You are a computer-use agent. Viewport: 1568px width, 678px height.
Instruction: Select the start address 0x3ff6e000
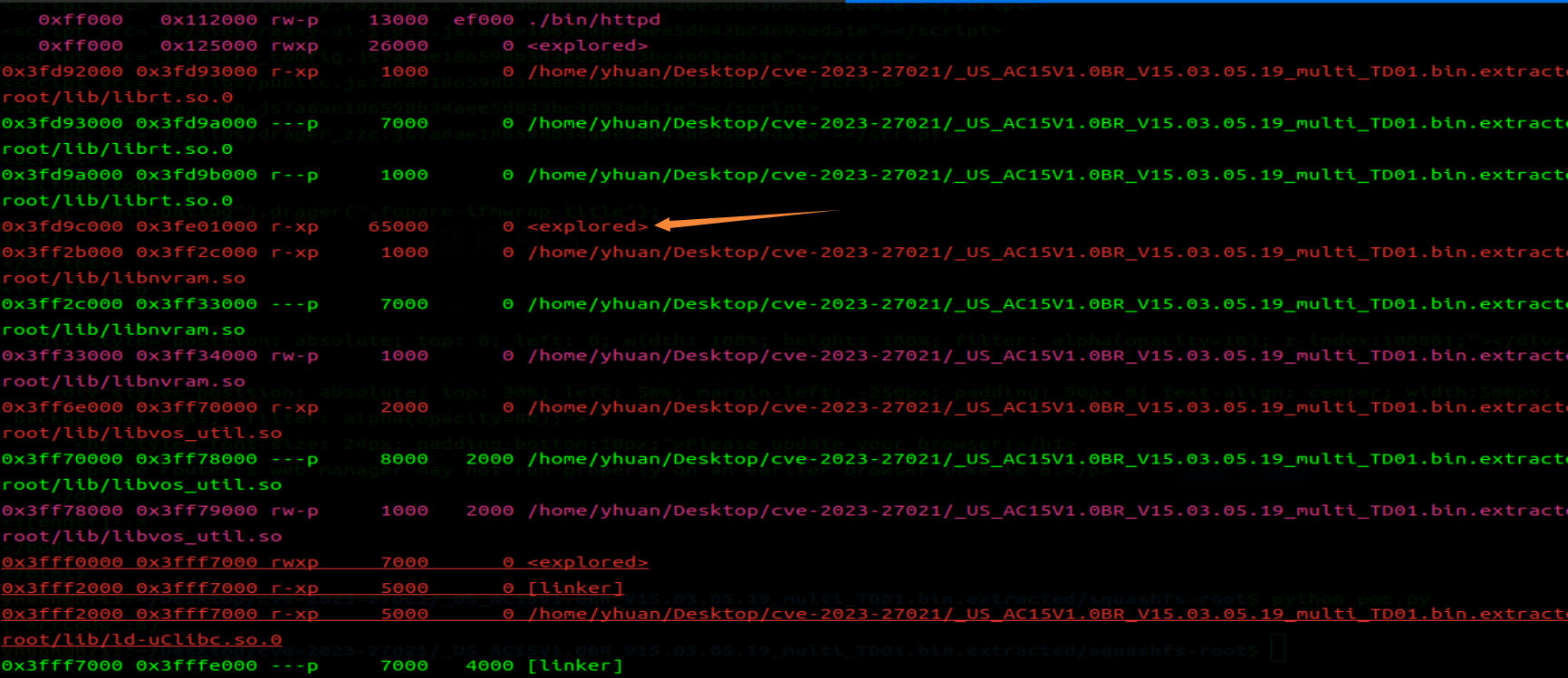63,407
